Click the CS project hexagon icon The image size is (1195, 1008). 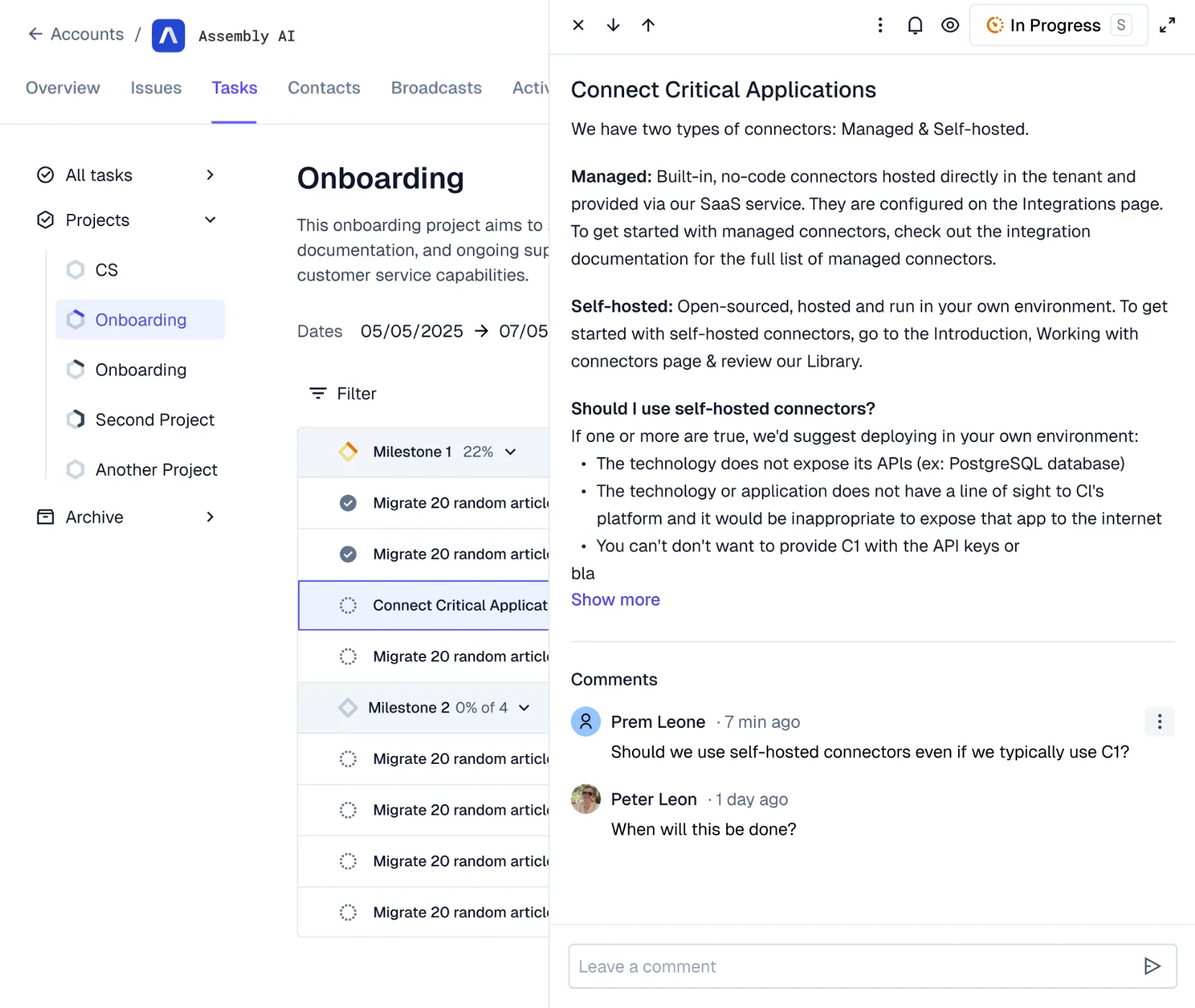pyautogui.click(x=76, y=270)
